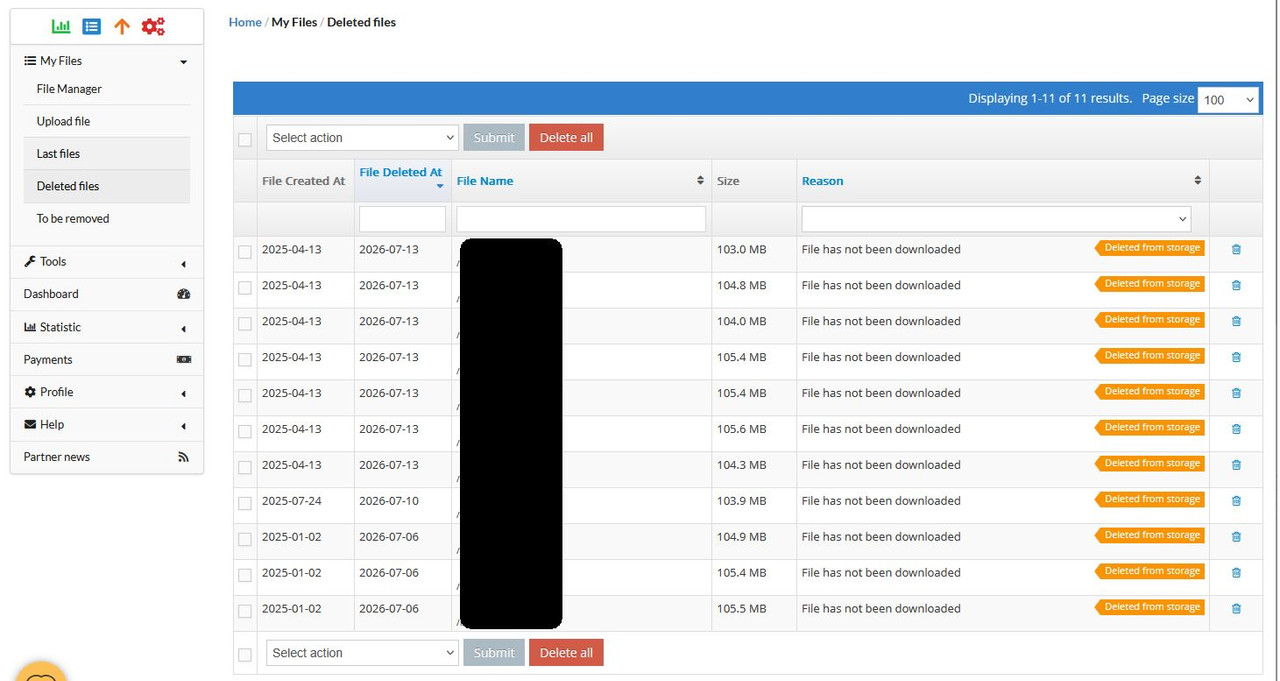Click the File Name filter field

click(581, 219)
